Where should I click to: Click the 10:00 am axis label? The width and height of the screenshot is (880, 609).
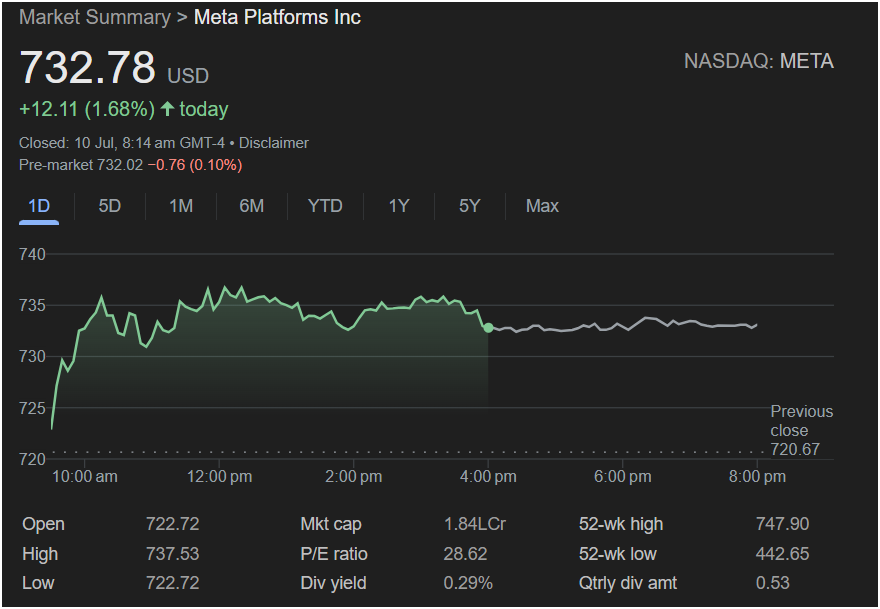tap(85, 477)
